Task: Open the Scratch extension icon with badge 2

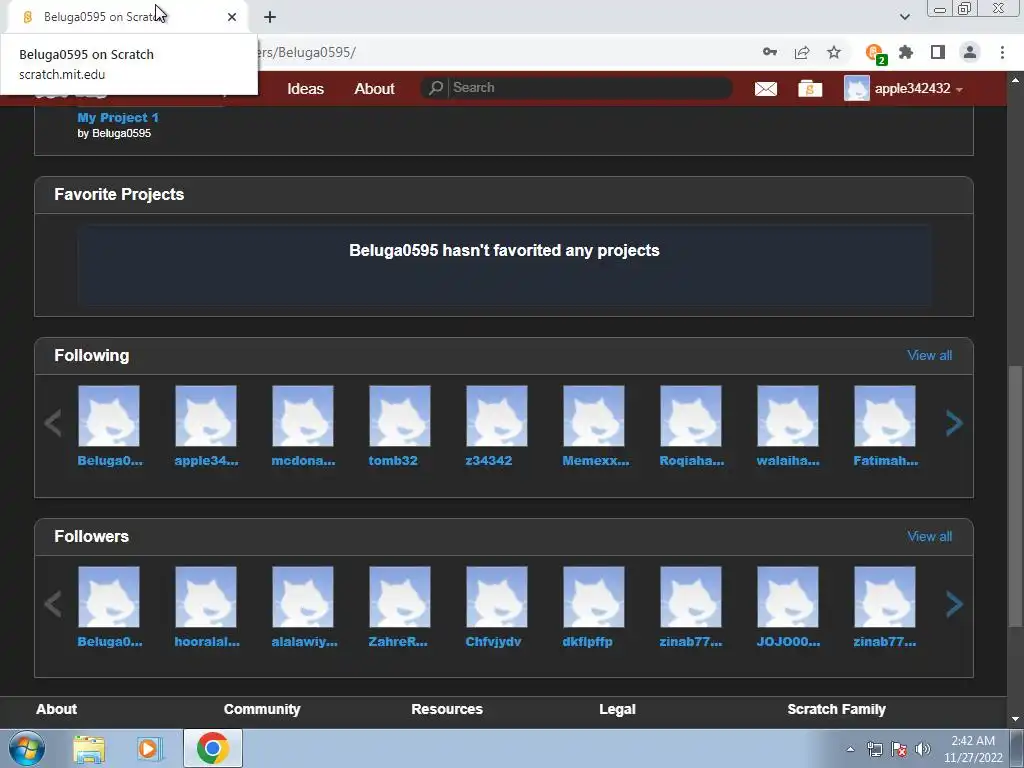Action: [875, 53]
